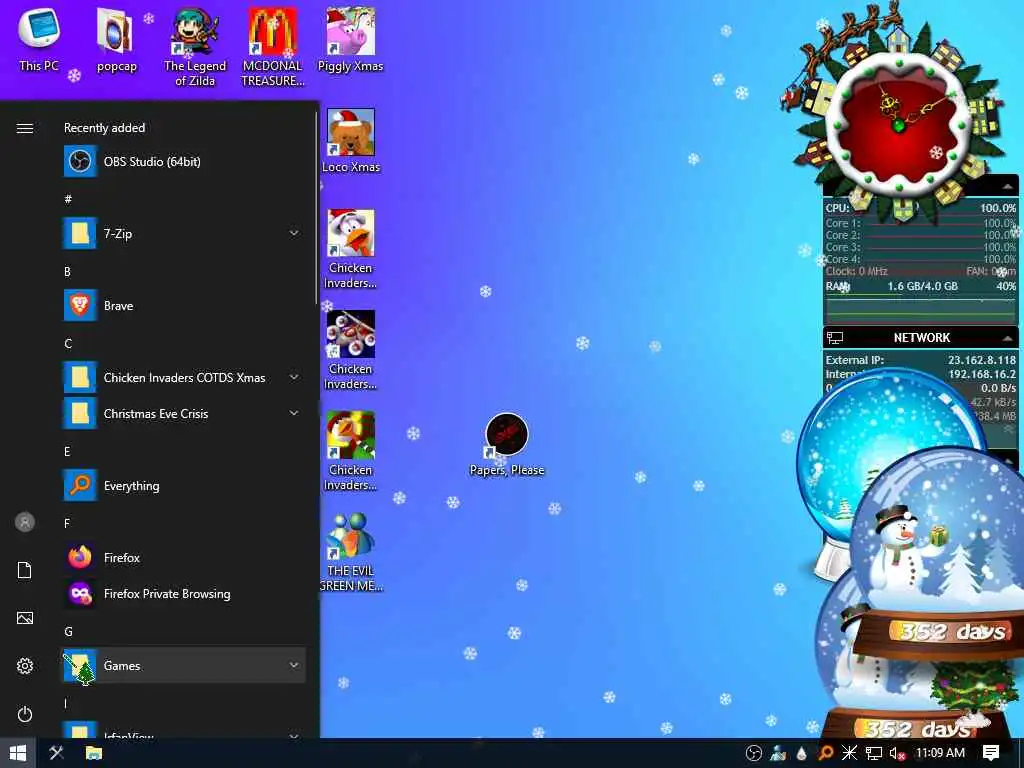Viewport: 1024px width, 768px height.
Task: Expand the Start menu hamburger navigation
Action: click(x=25, y=128)
